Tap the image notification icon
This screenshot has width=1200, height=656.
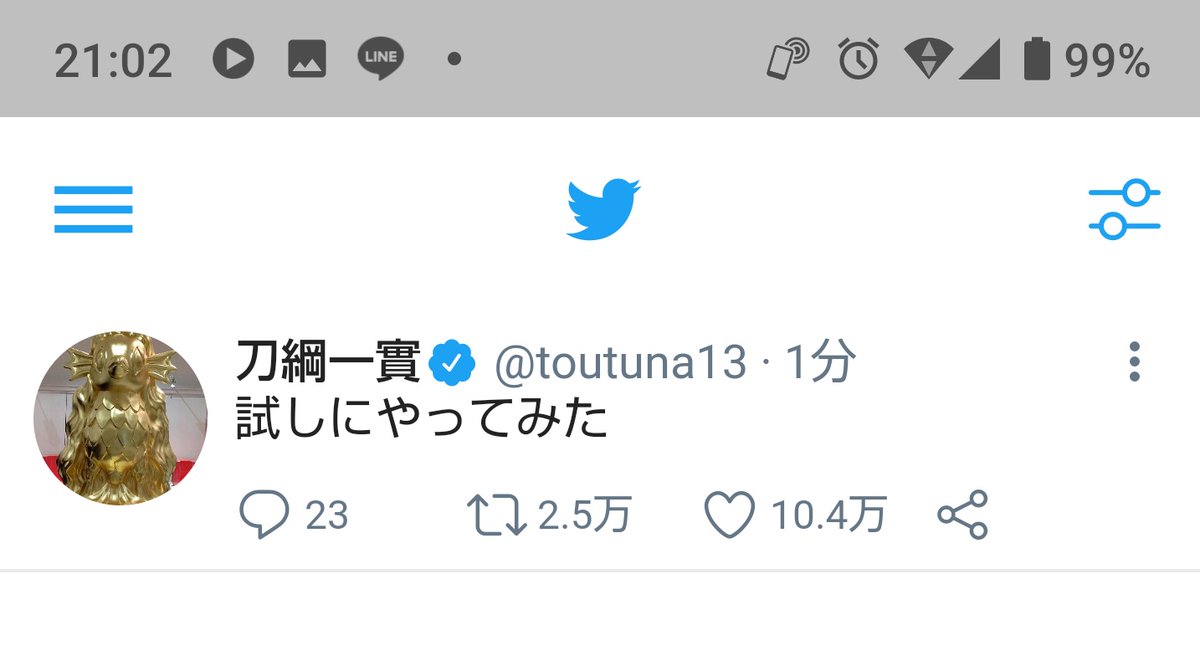click(x=307, y=59)
